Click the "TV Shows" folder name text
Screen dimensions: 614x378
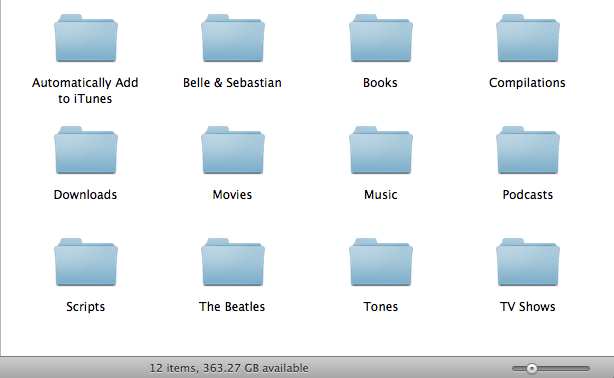click(527, 307)
